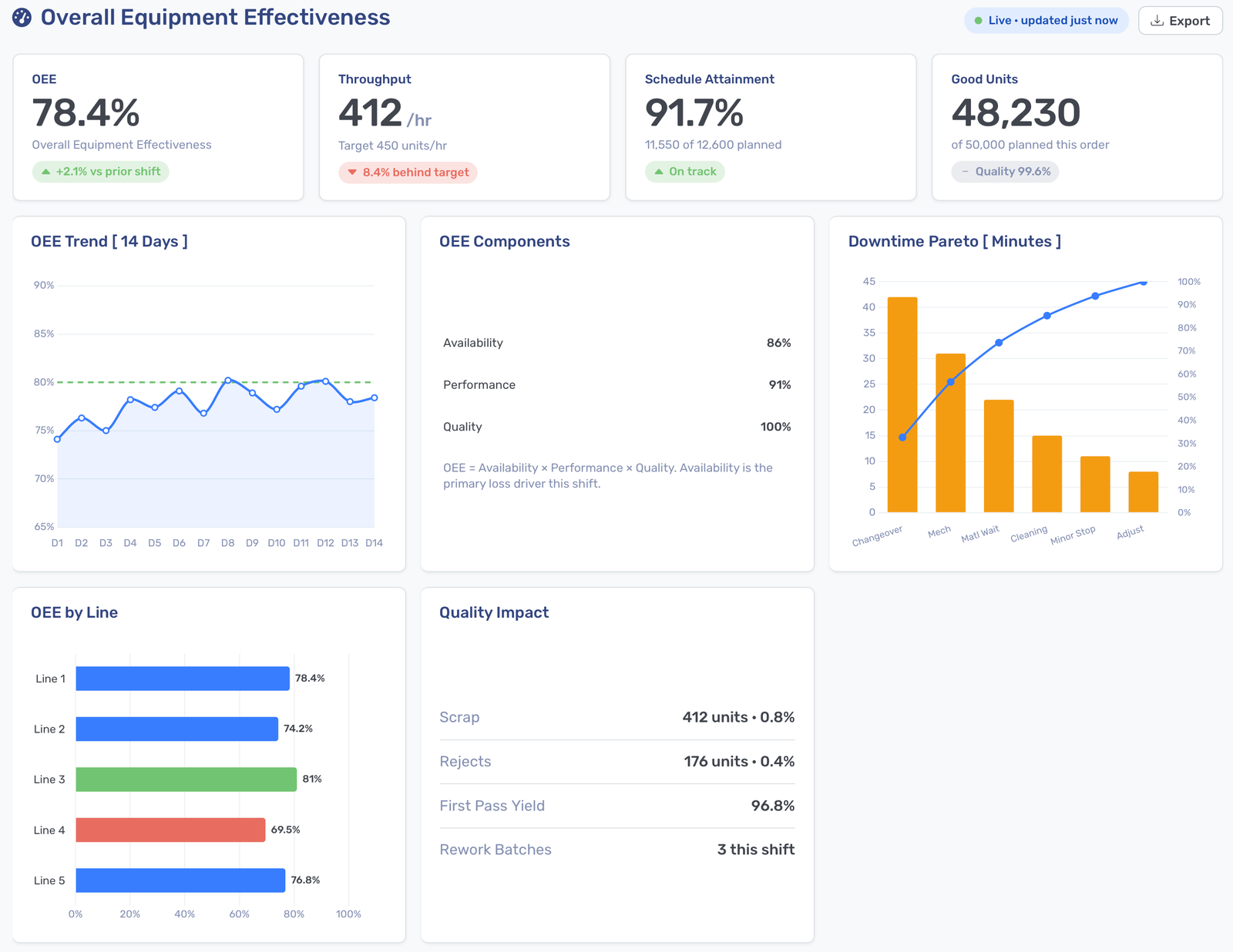Click the 412 /hr throughput value
Viewport: 1233px width, 952px height.
click(385, 114)
